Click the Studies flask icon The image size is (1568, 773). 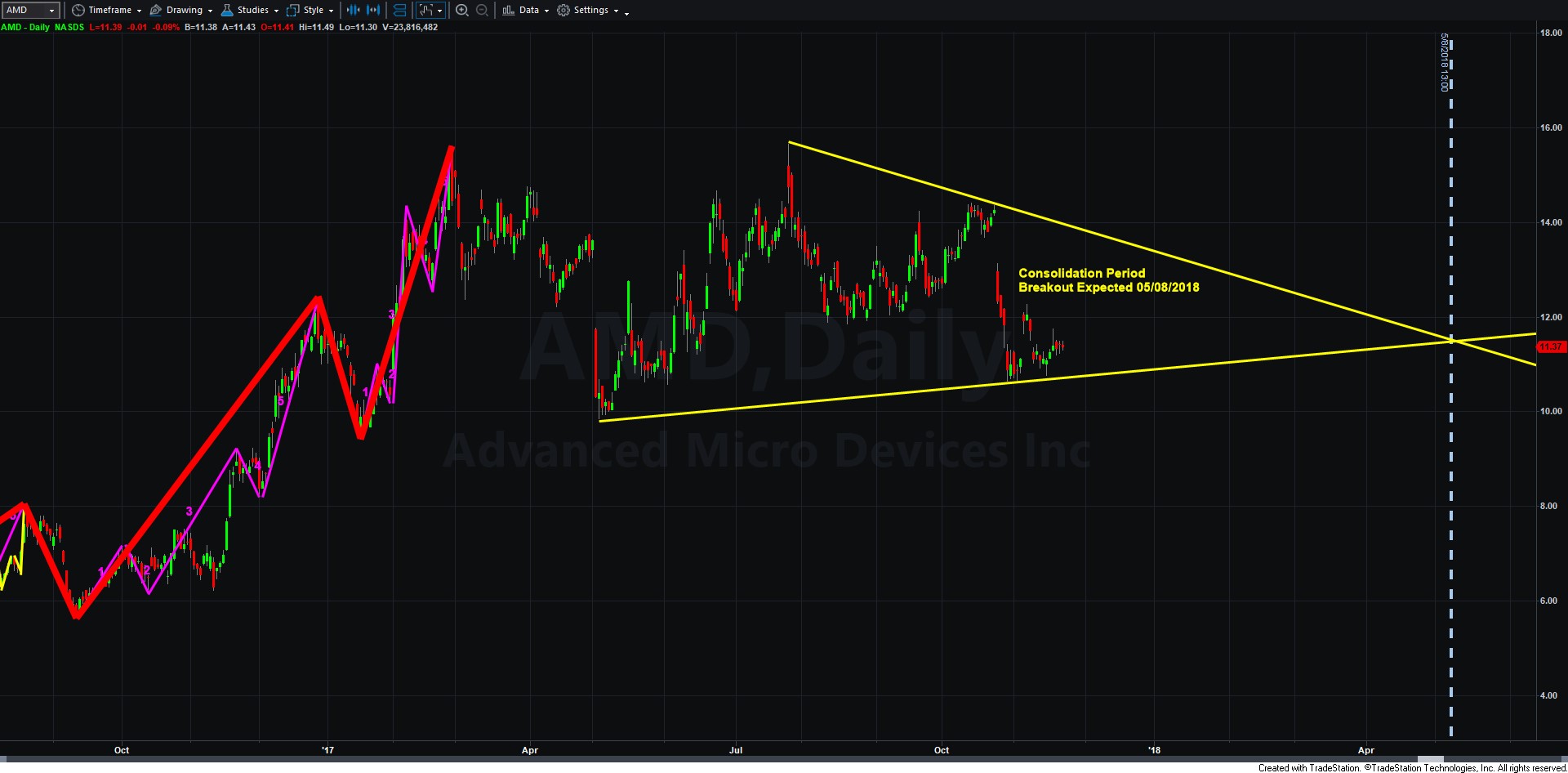[227, 11]
